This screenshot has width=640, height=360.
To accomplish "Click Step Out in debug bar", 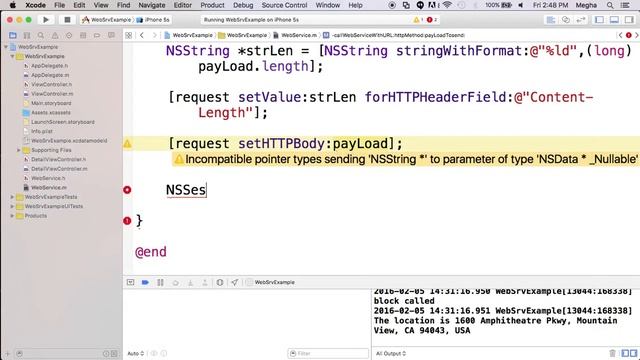I will point(205,282).
